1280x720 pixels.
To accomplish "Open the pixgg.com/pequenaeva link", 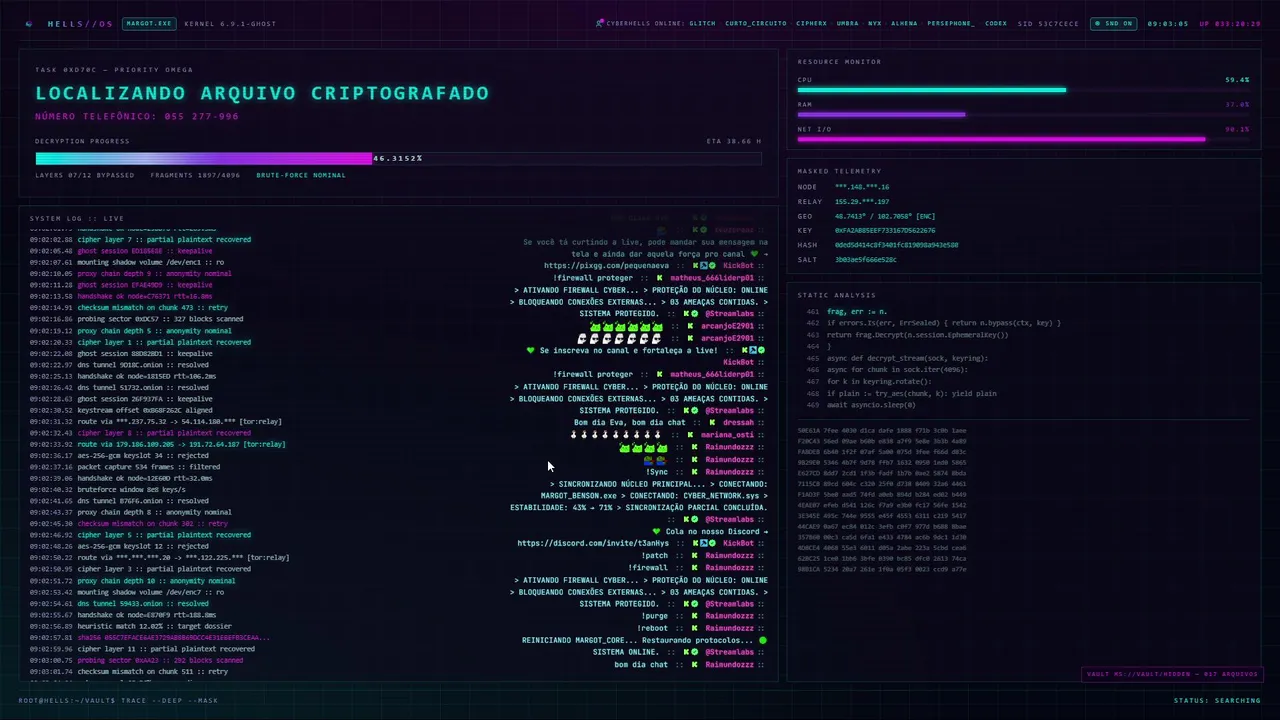I will tap(606, 266).
